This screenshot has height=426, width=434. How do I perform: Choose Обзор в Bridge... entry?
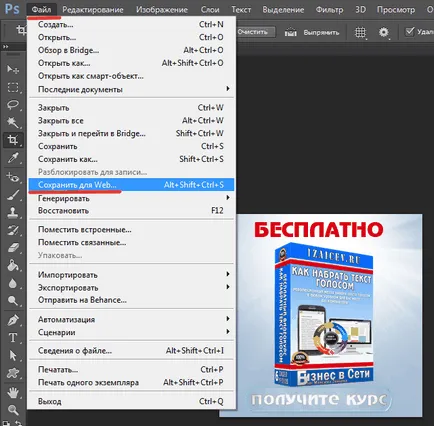[131, 50]
